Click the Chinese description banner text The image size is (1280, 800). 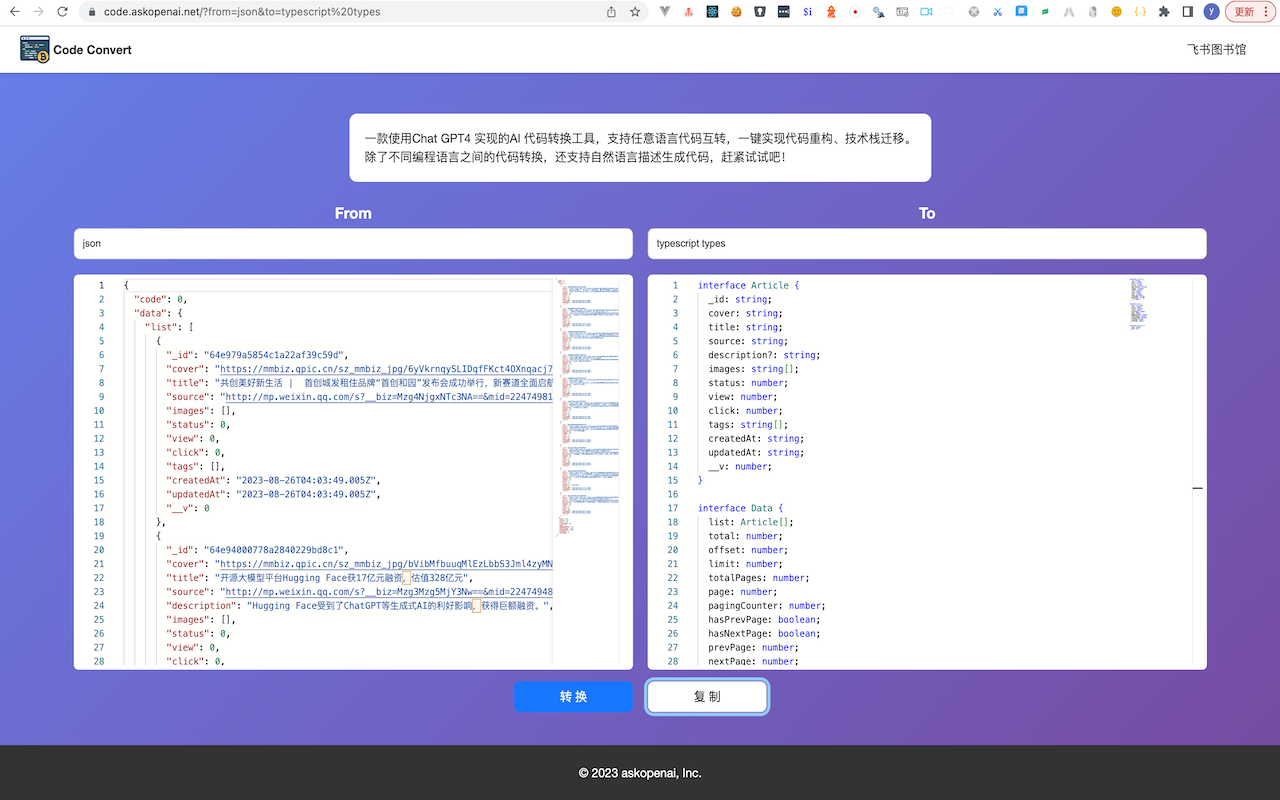point(640,147)
